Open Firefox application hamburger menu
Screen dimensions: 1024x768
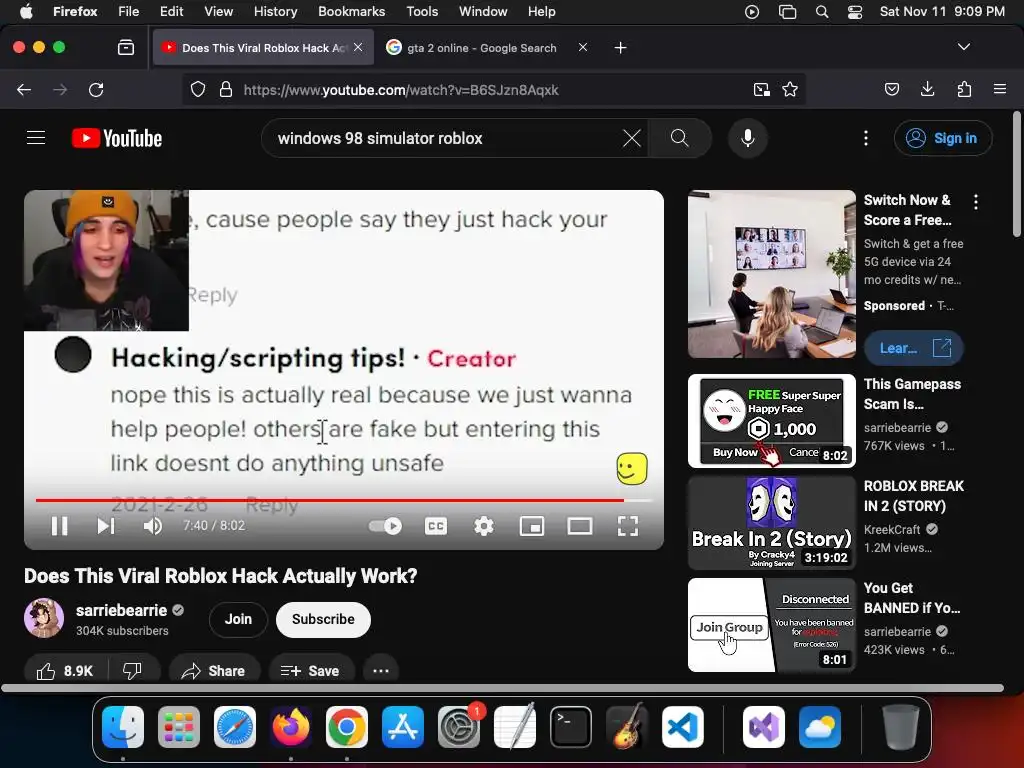click(999, 89)
